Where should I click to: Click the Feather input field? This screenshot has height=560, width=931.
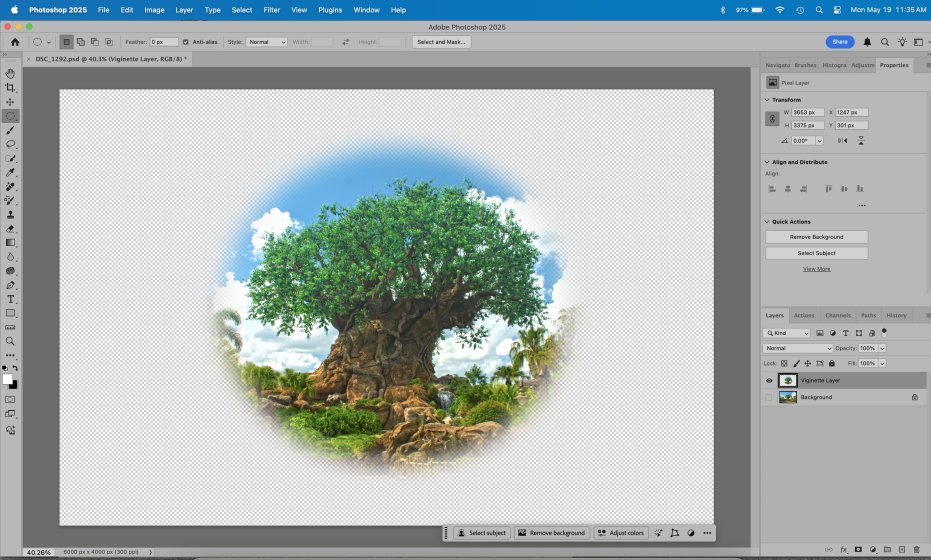pyautogui.click(x=164, y=42)
